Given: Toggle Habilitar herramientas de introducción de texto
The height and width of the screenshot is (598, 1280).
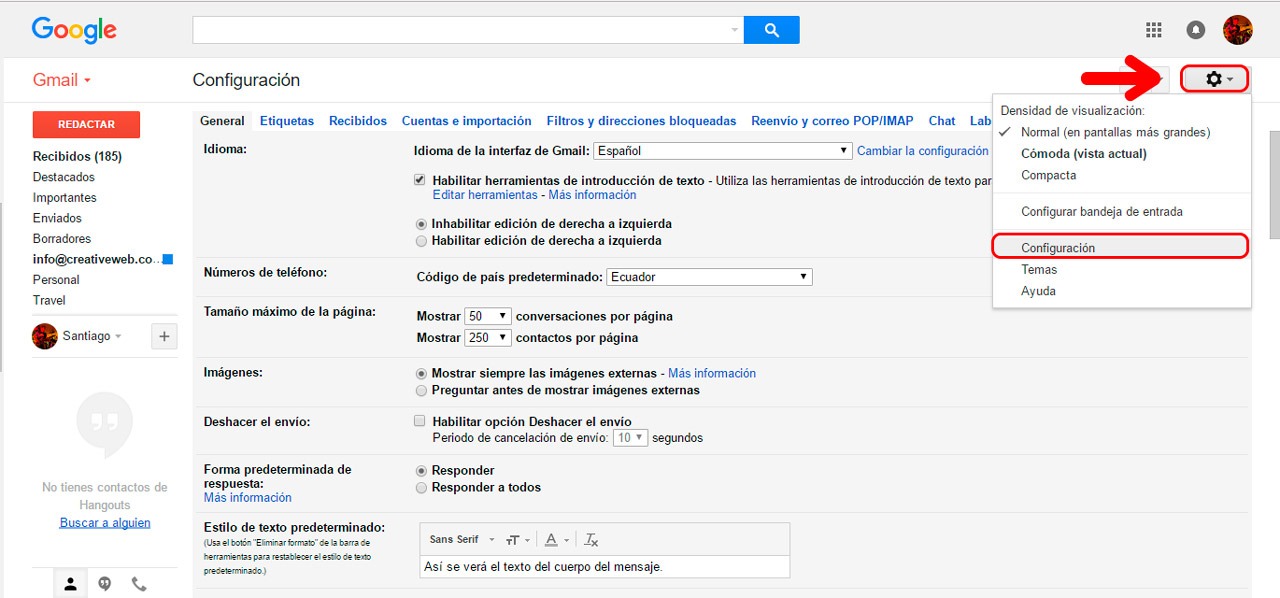Looking at the screenshot, I should pos(420,180).
